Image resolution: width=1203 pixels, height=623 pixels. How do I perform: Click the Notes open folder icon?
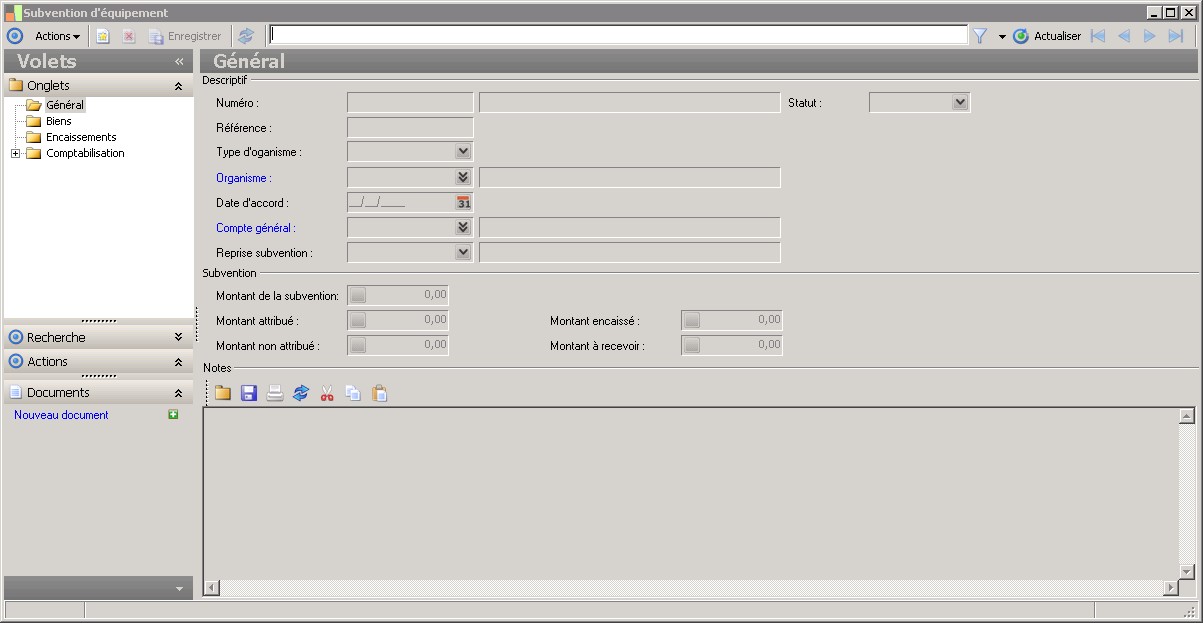(223, 394)
